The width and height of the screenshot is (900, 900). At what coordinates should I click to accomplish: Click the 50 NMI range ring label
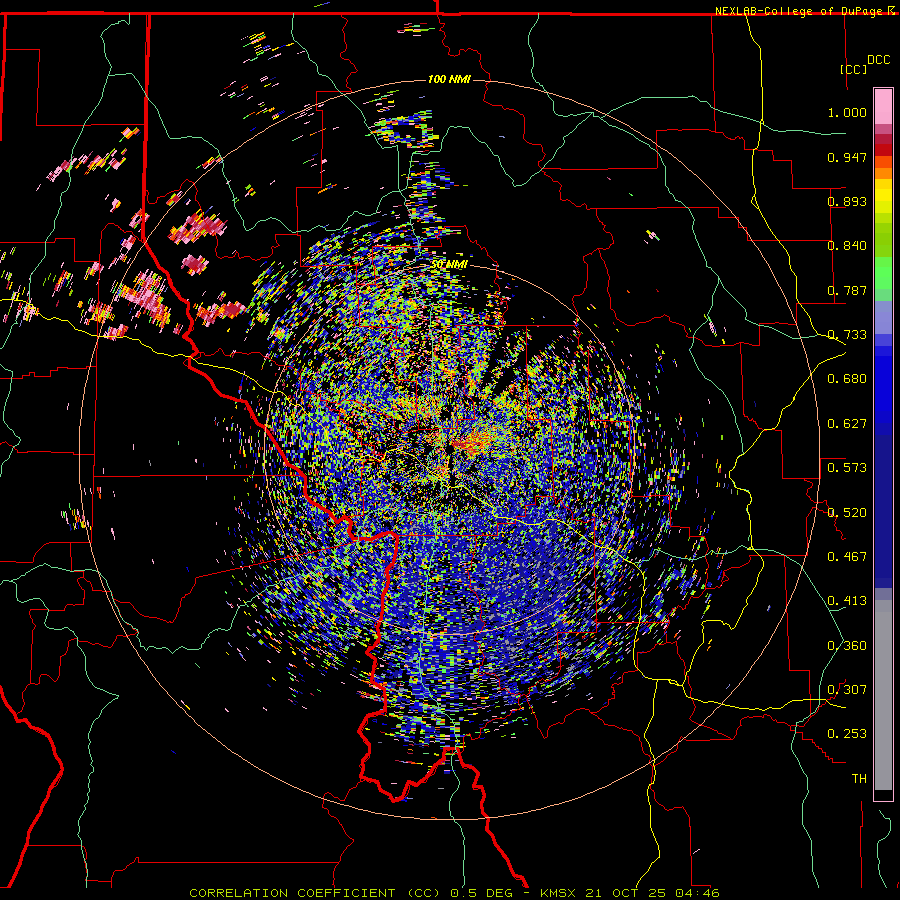point(449,265)
